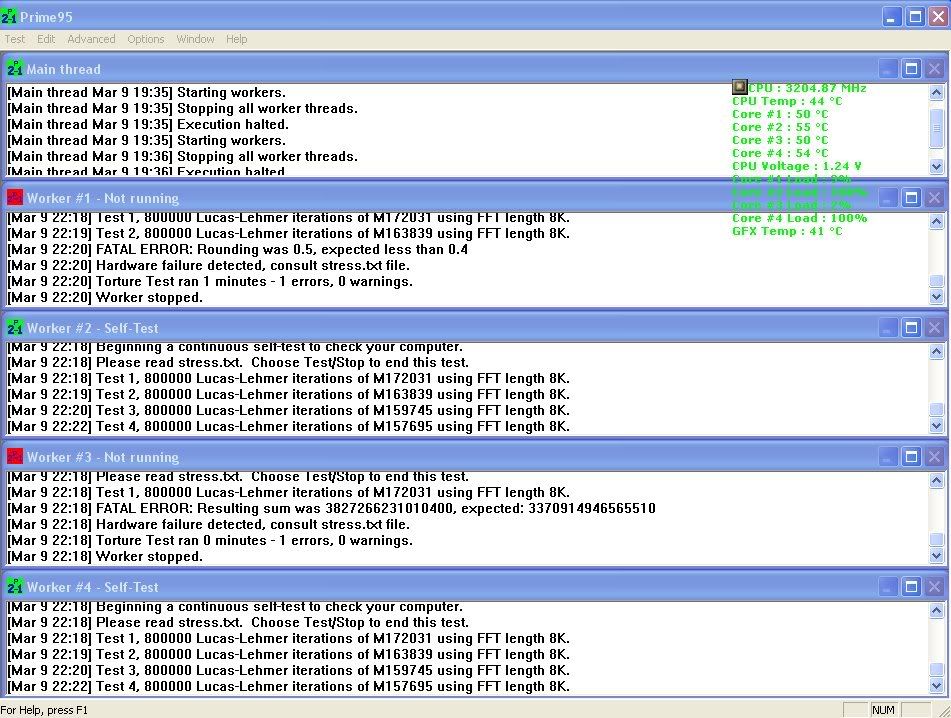Click the Main thread scroll up arrow
The height and width of the screenshot is (718, 951).
(x=936, y=93)
